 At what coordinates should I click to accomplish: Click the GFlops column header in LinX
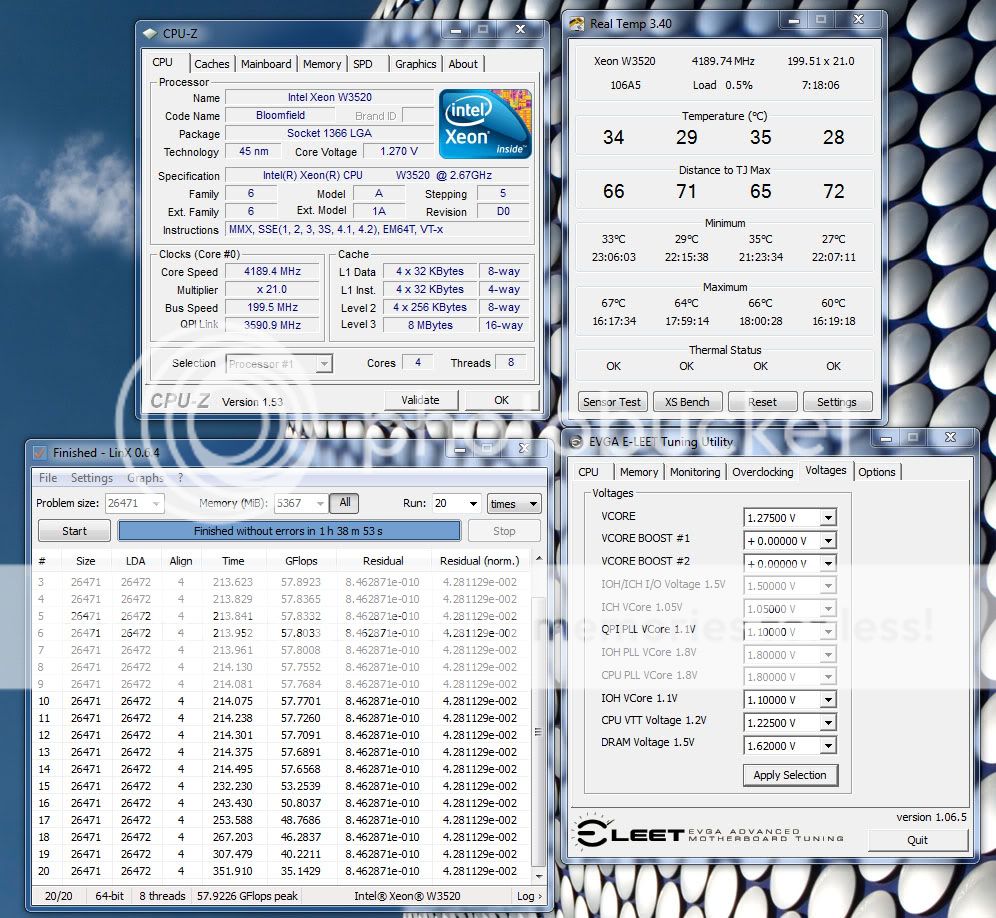point(301,561)
